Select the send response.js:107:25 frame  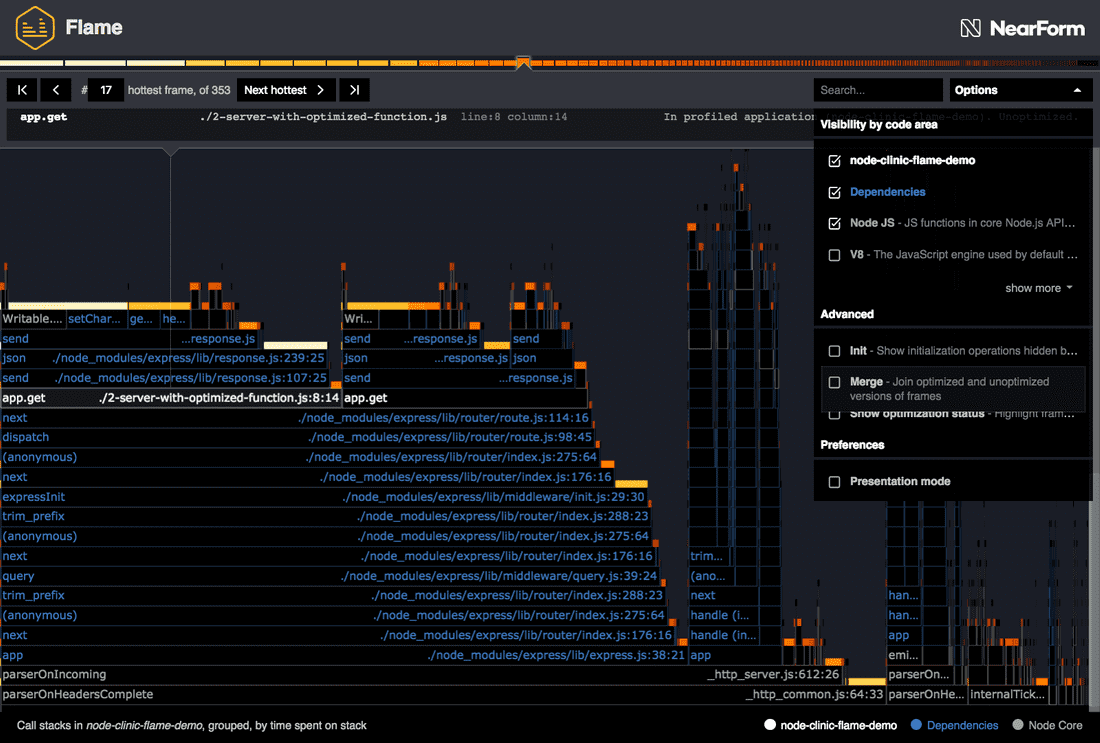[x=164, y=378]
